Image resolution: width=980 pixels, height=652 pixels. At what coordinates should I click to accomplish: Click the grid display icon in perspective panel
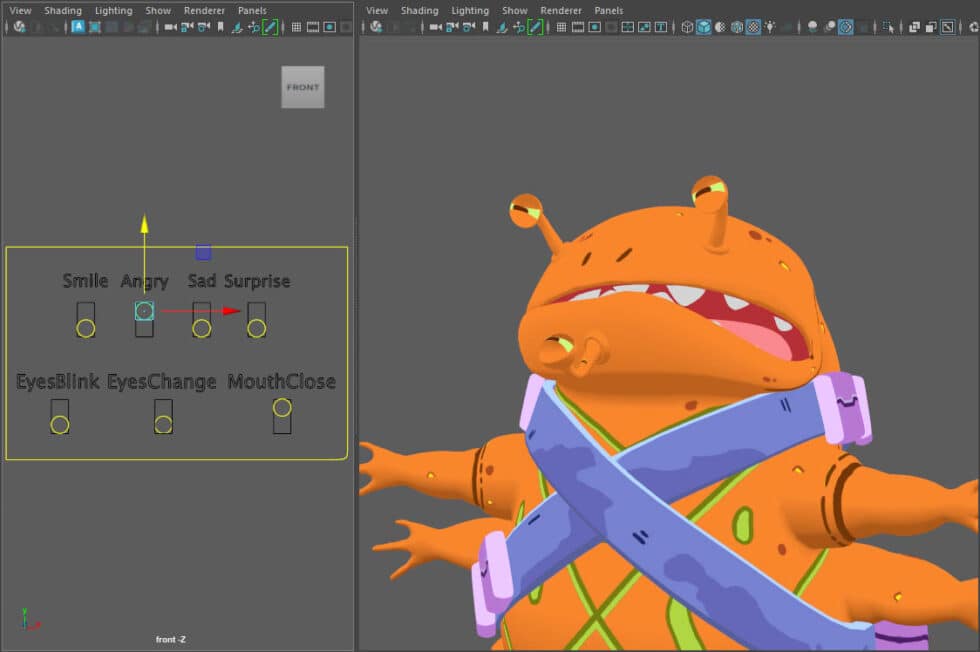(x=560, y=27)
